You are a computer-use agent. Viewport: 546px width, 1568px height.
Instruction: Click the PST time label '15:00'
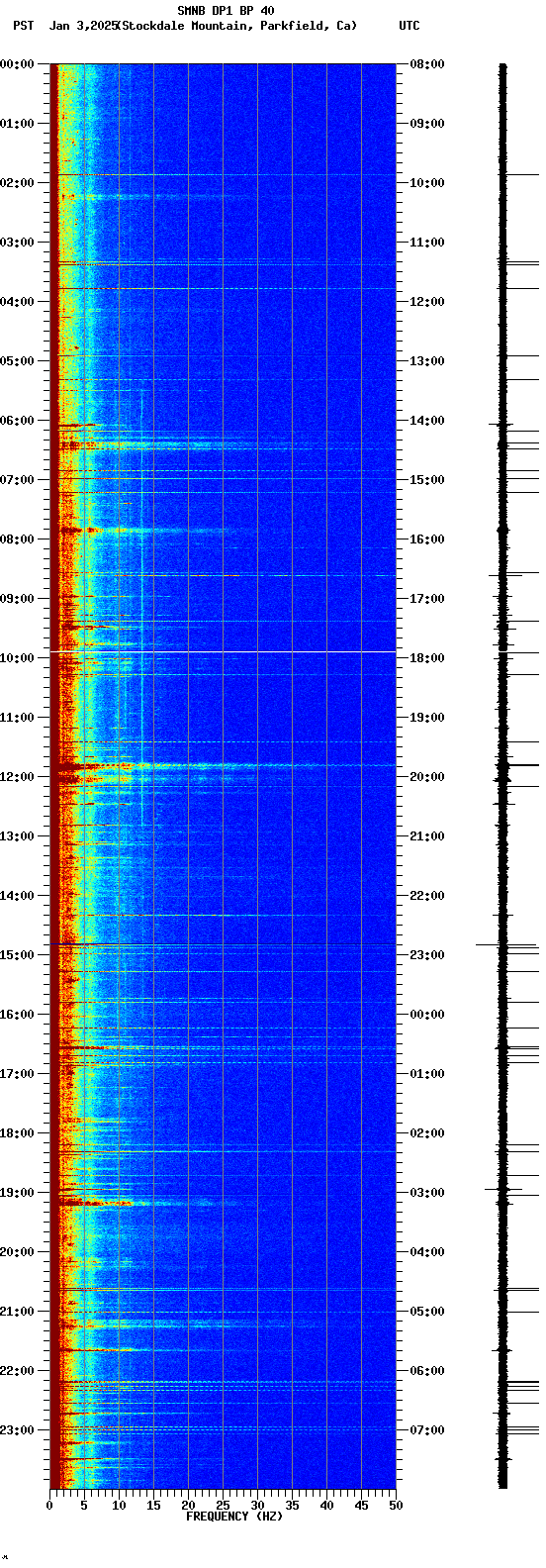click(x=18, y=955)
